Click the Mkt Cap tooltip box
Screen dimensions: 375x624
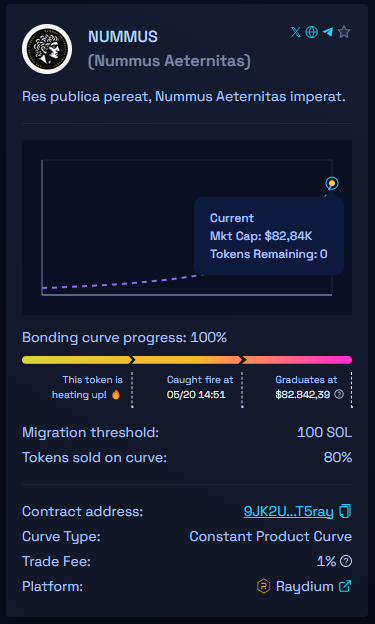pos(269,236)
